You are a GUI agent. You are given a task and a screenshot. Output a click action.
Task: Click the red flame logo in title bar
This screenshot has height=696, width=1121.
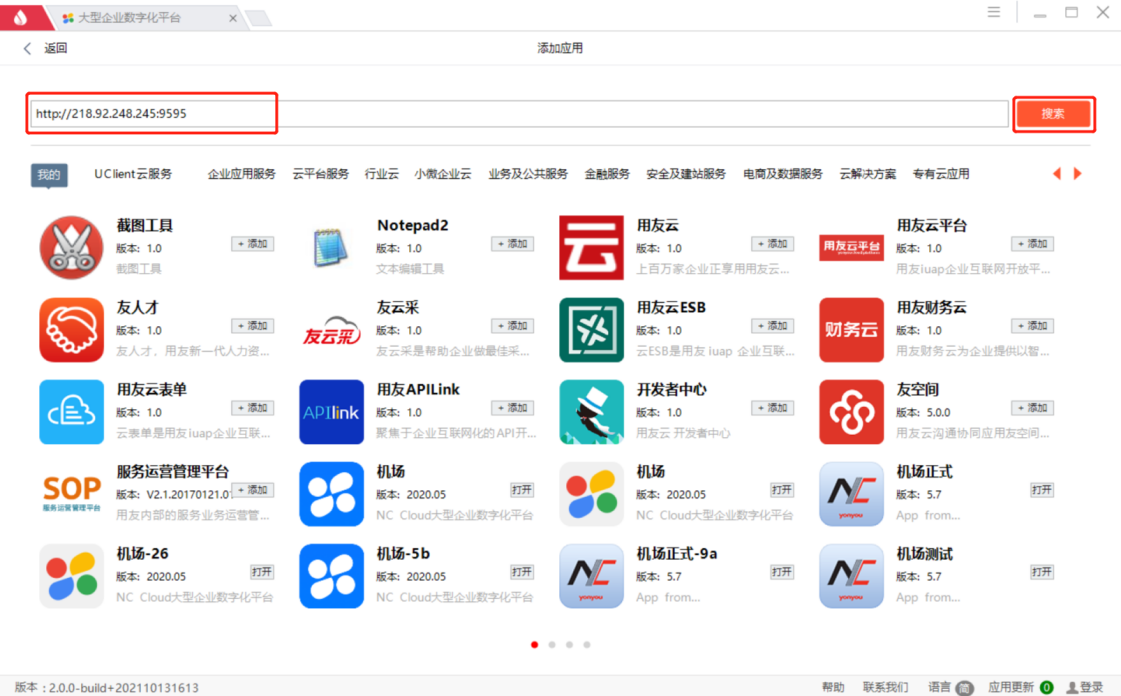[20, 17]
